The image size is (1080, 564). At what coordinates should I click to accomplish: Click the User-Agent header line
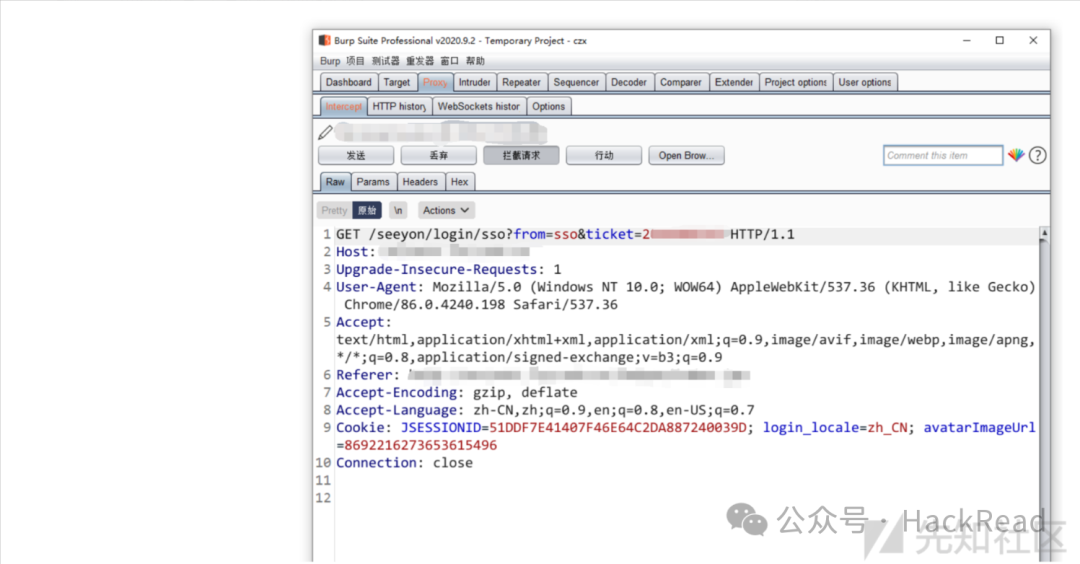(x=685, y=295)
